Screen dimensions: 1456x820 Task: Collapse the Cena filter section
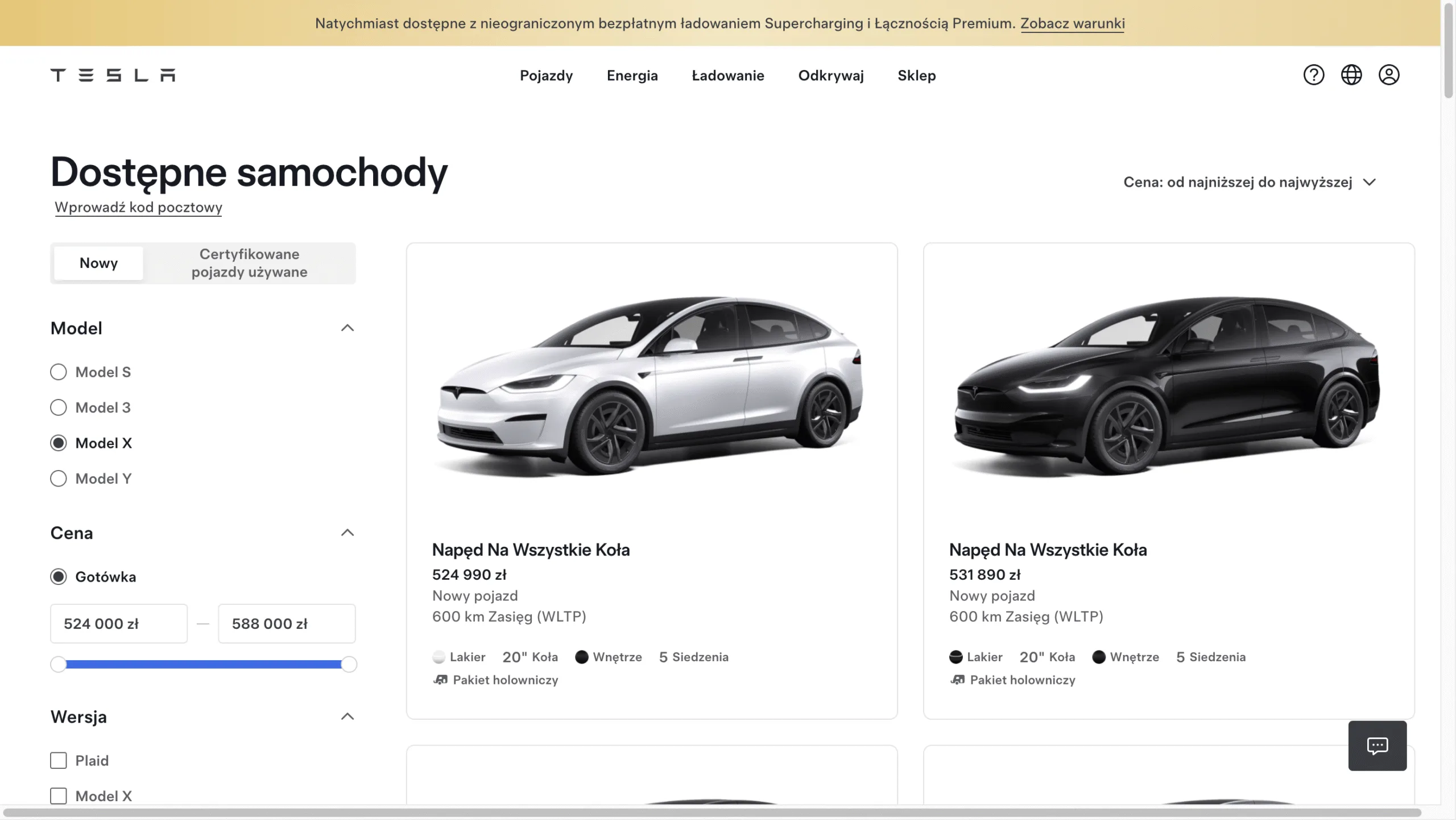347,533
